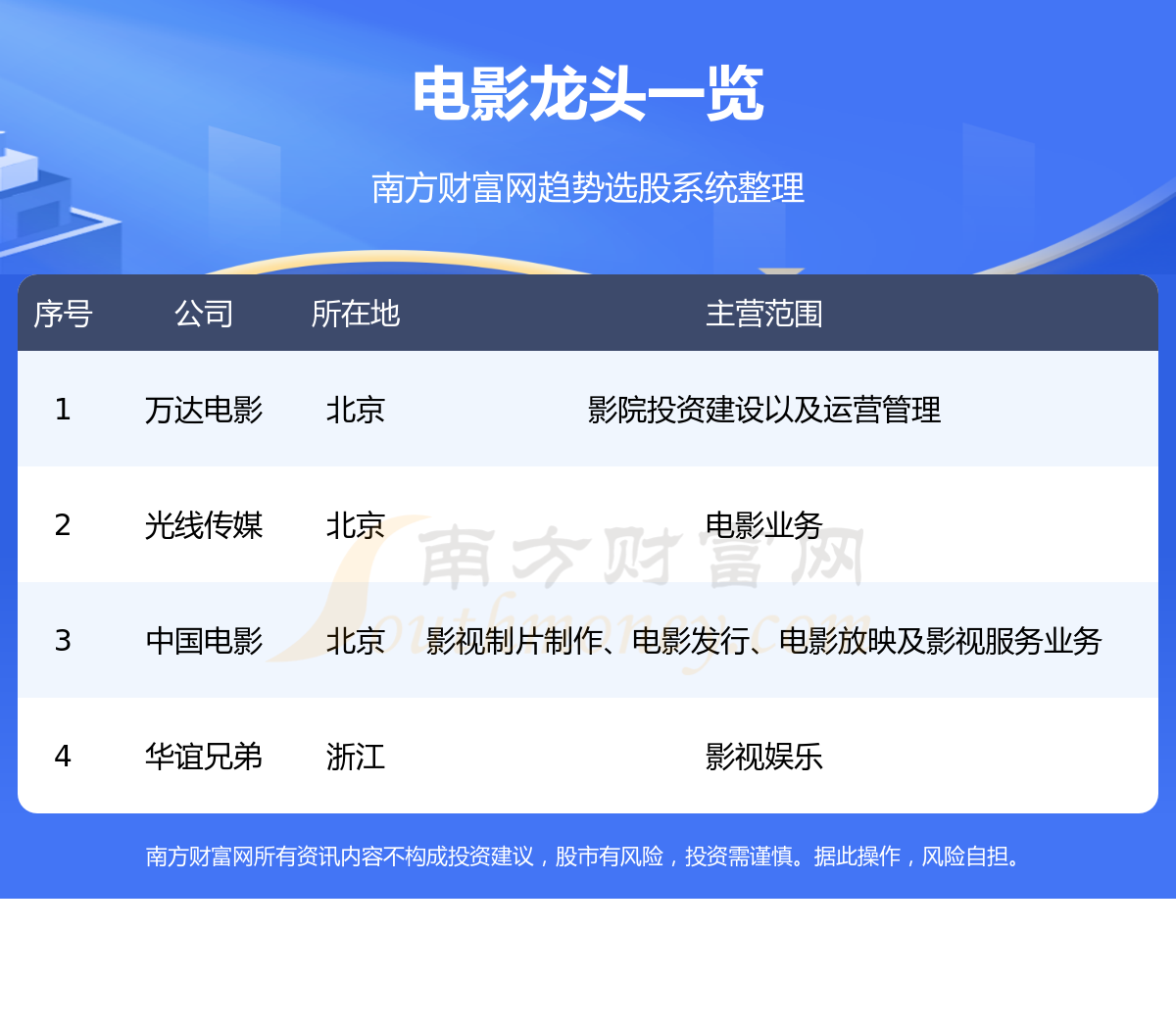
Task: Click 浙江 location cell
Action: click(356, 757)
